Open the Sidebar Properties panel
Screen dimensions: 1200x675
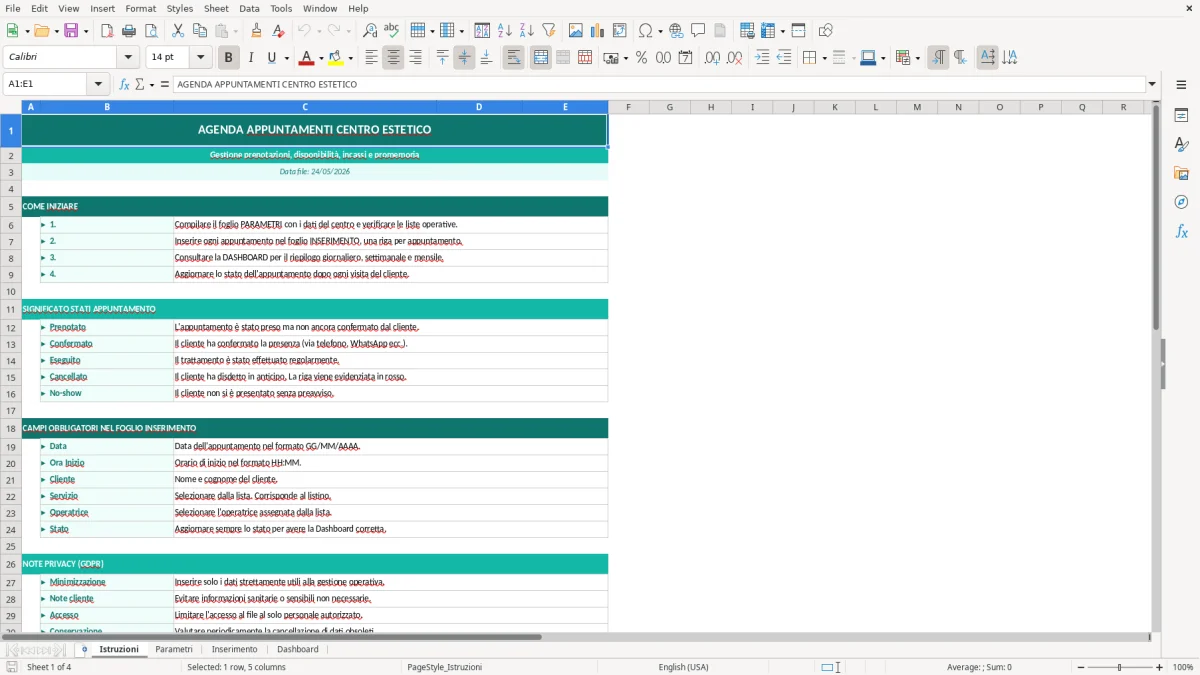(1181, 115)
